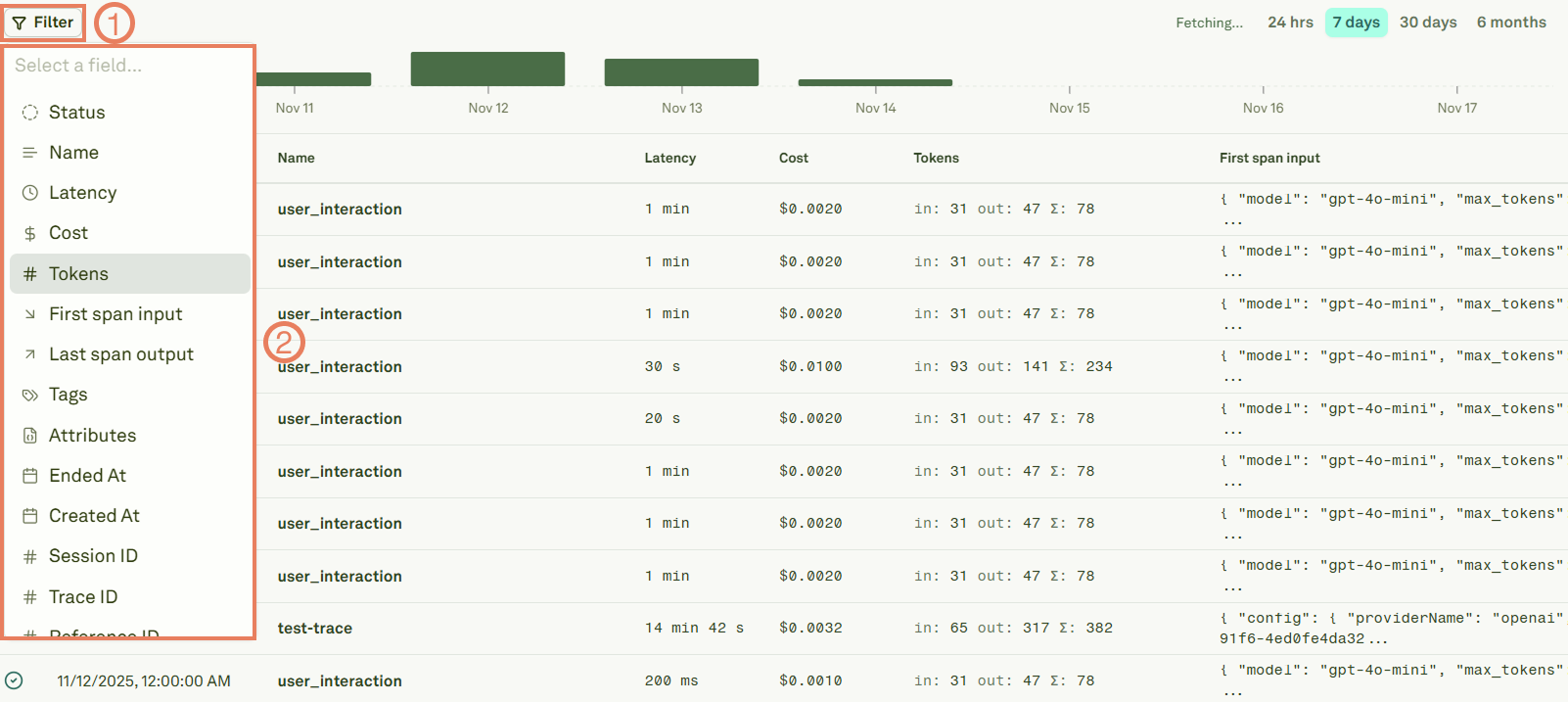The height and width of the screenshot is (702, 1568).
Task: Click the lines icon beside Name
Action: coord(30,153)
